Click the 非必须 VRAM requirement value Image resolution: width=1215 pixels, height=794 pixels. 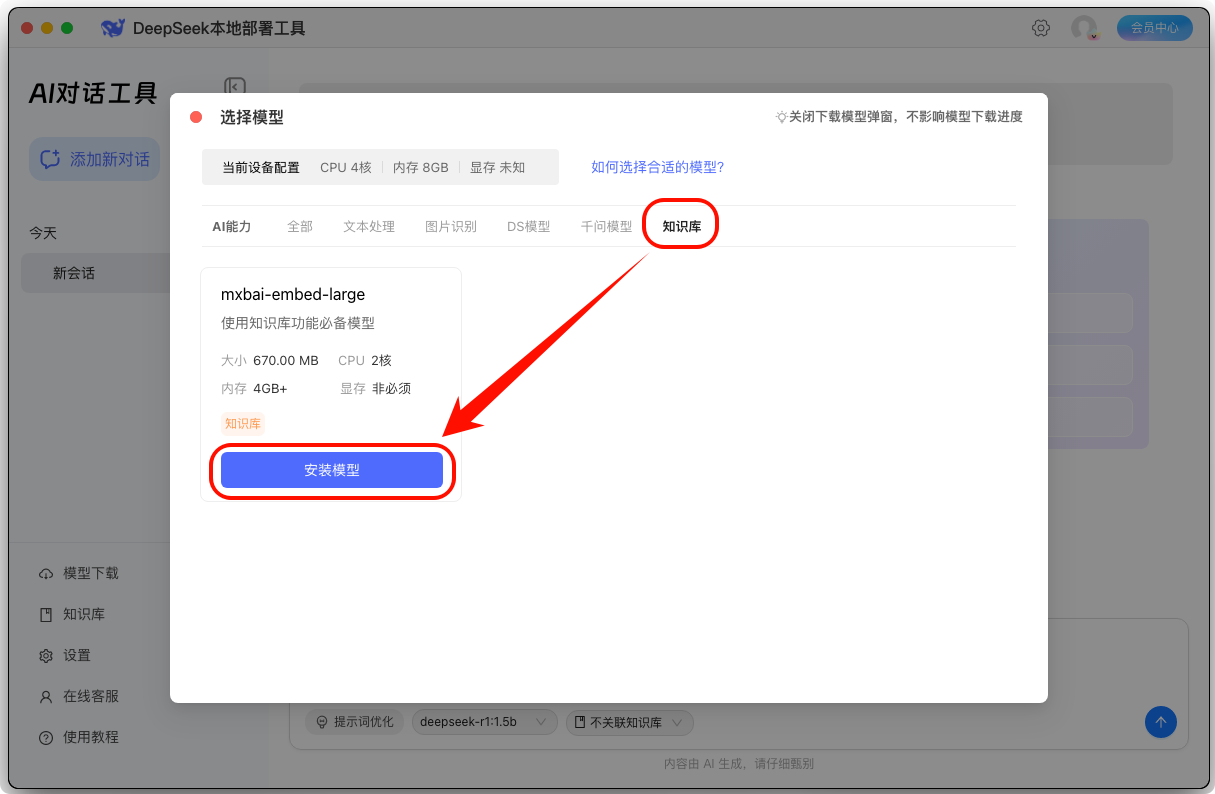[391, 388]
